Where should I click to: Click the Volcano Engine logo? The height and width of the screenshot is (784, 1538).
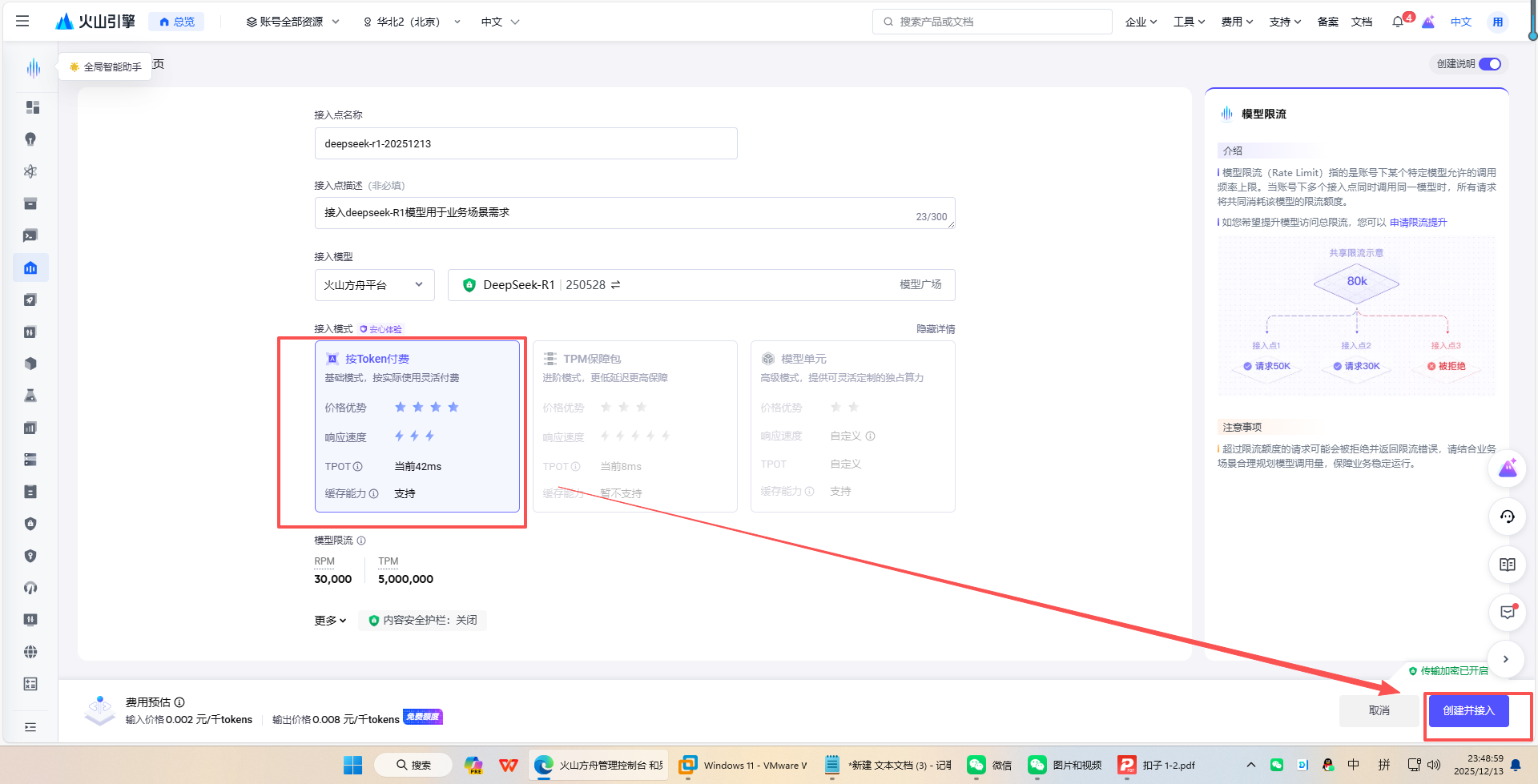pos(95,22)
